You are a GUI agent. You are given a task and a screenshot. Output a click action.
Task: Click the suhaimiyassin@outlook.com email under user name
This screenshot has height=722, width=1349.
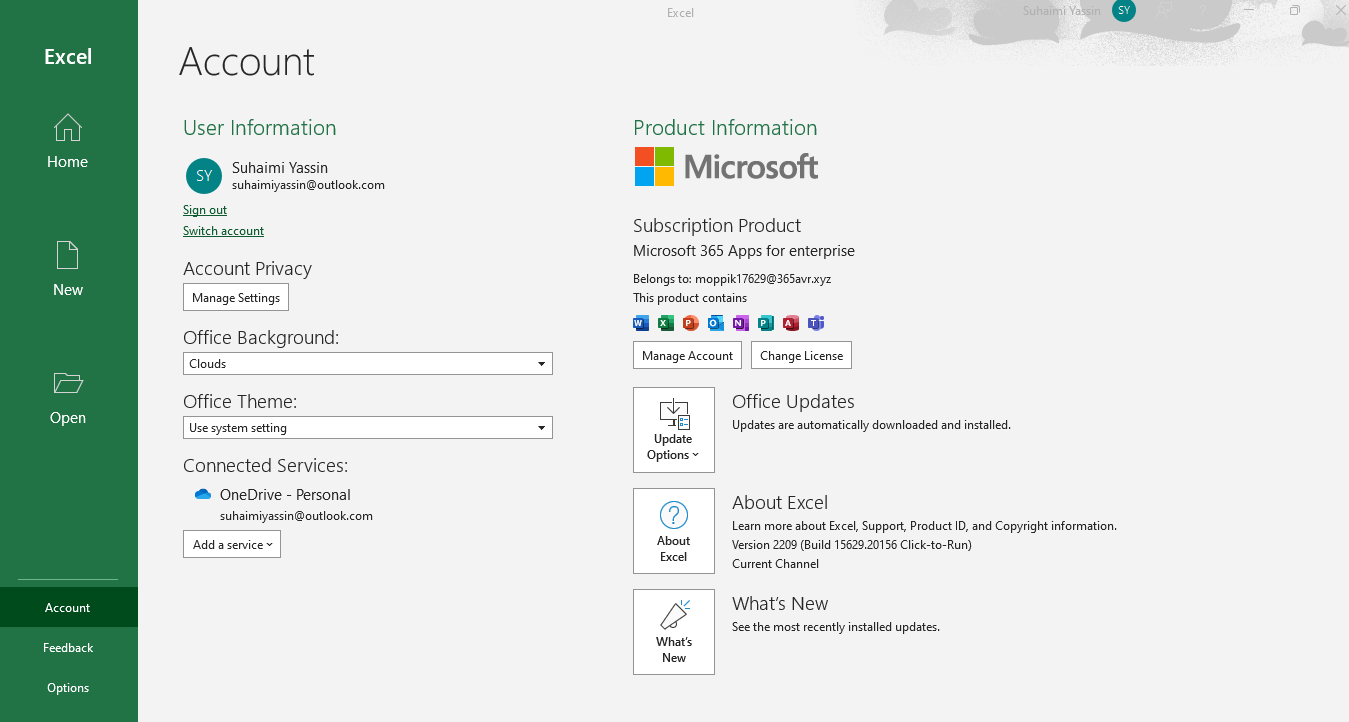[308, 185]
